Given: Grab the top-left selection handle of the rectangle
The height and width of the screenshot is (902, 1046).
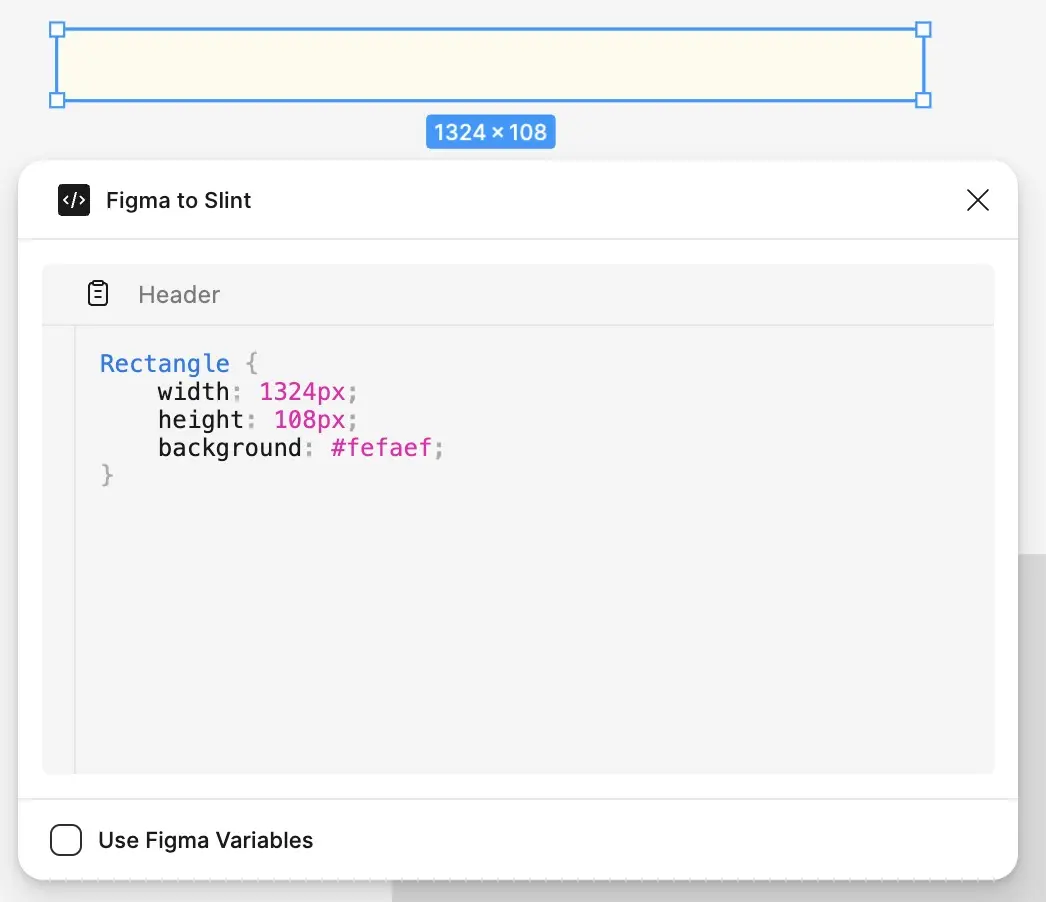Looking at the screenshot, I should 57,30.
